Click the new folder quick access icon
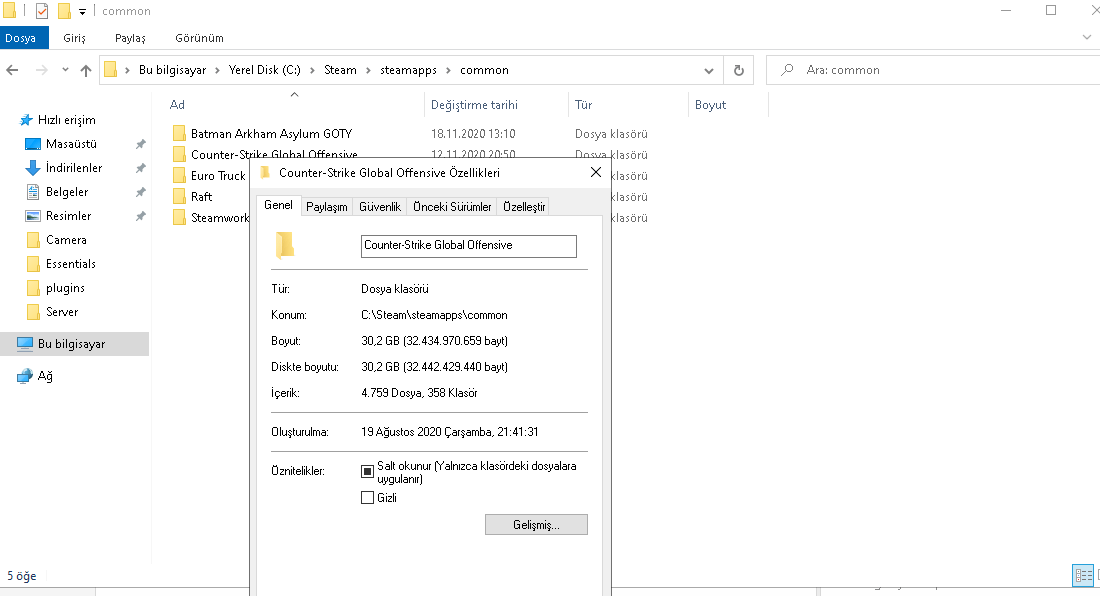This screenshot has width=1100, height=596. [x=64, y=11]
